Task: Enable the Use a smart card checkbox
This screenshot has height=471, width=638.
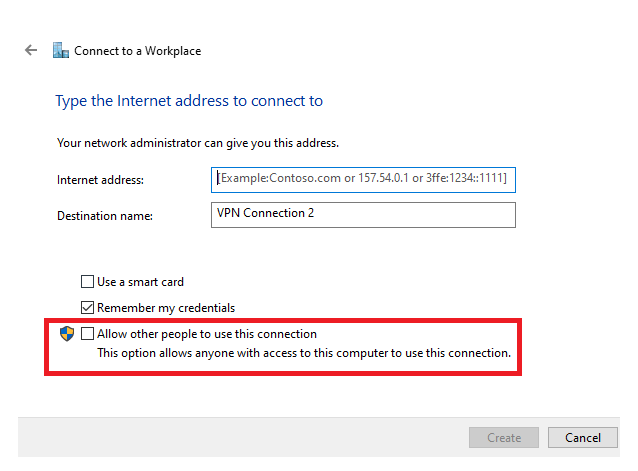Action: [88, 282]
